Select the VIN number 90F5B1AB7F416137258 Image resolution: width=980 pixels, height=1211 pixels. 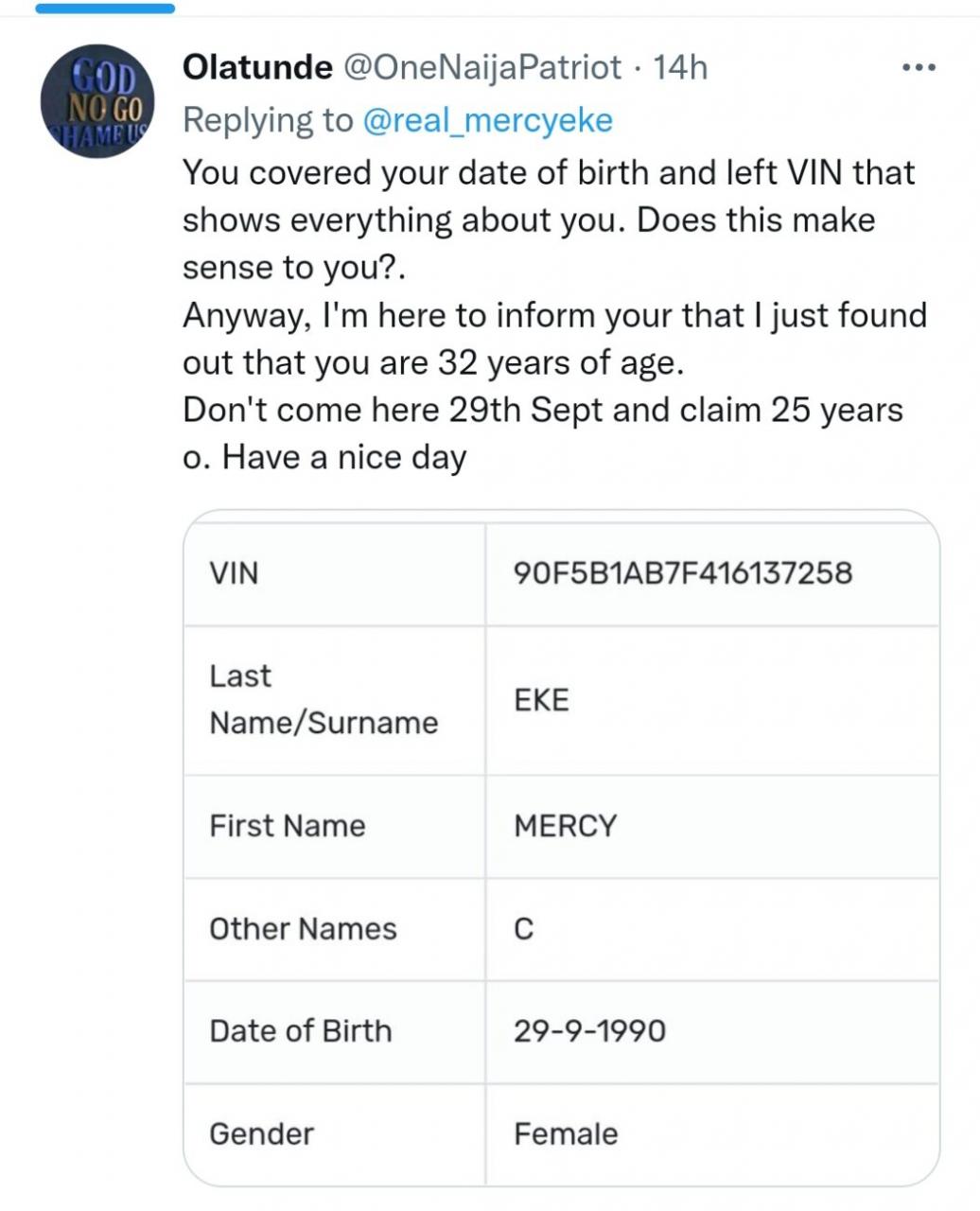(682, 573)
